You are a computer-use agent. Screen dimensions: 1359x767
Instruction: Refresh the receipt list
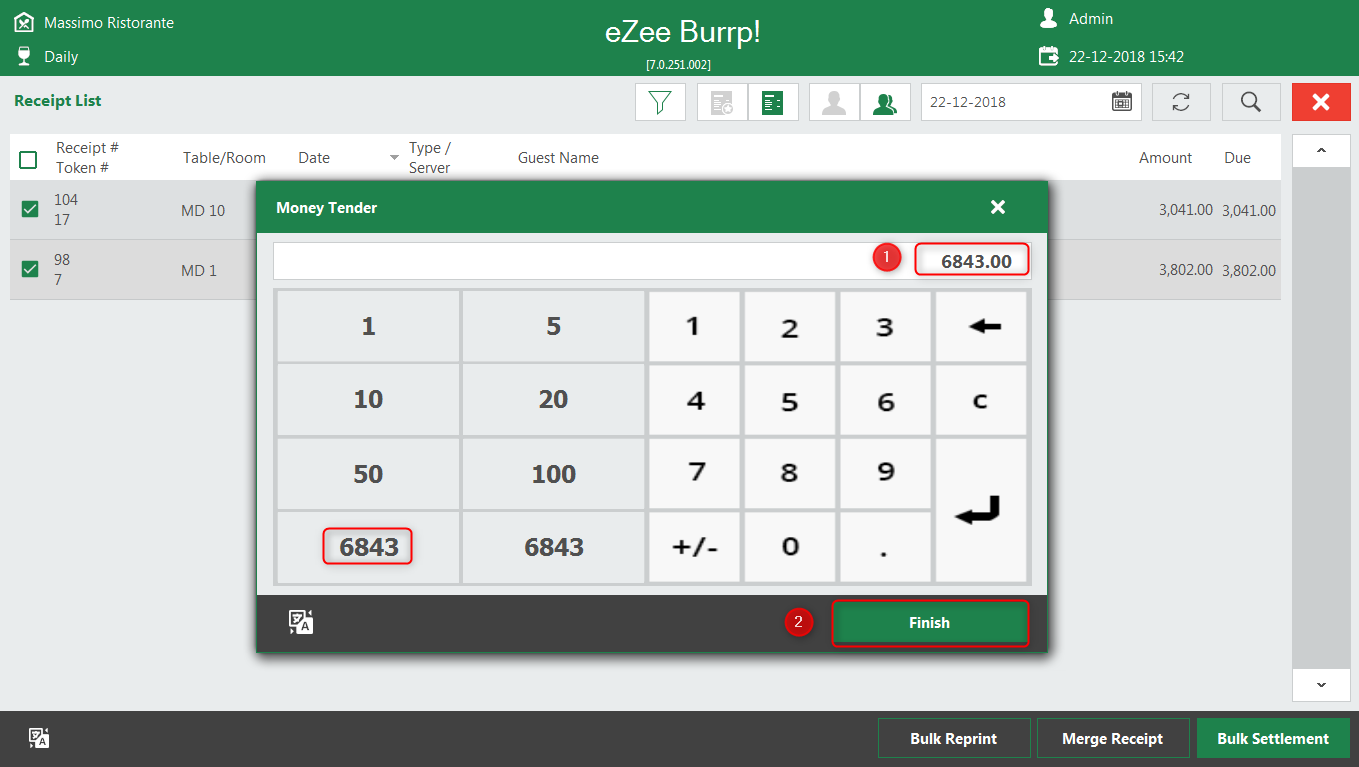pos(1181,102)
